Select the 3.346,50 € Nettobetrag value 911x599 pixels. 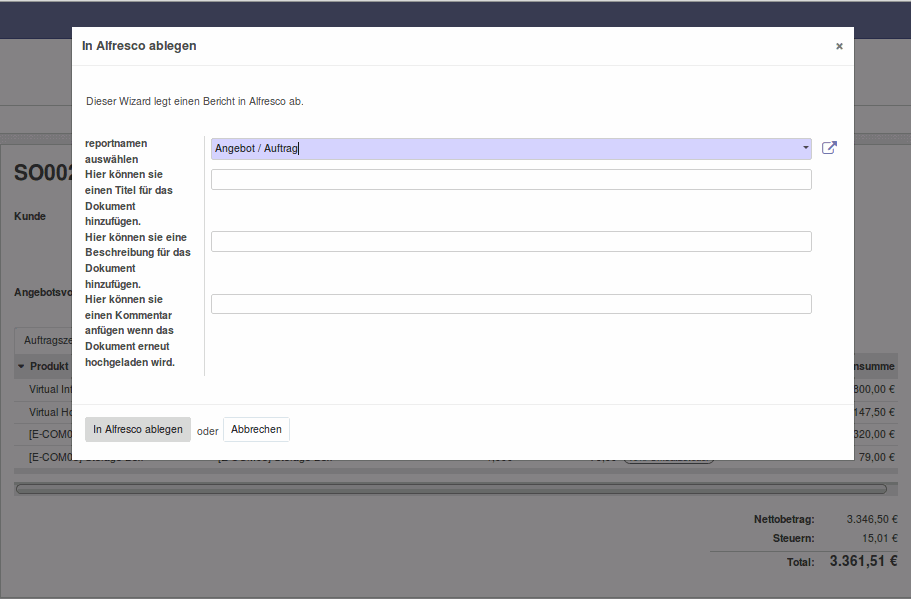click(x=871, y=519)
